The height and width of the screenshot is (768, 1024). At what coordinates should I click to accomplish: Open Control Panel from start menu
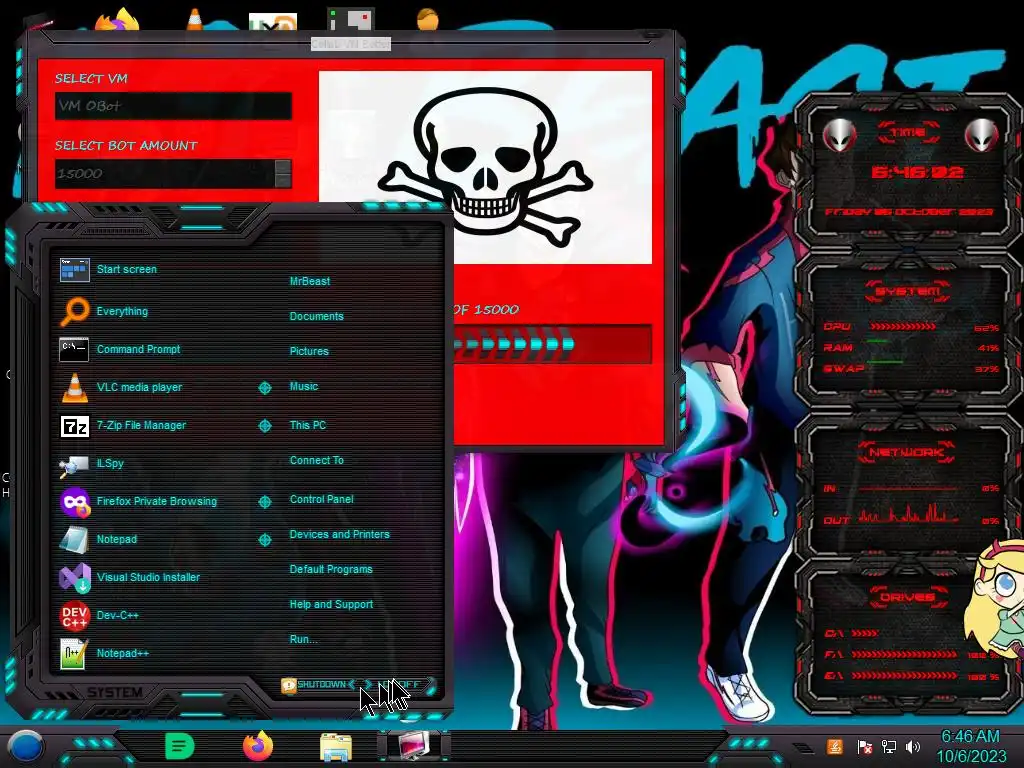321,499
